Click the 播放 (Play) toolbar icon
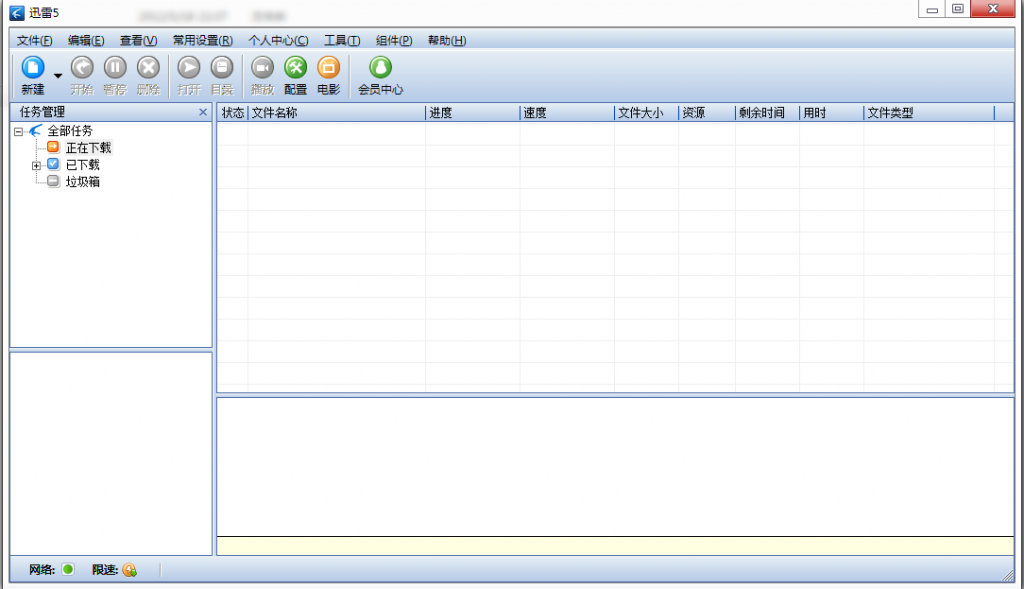This screenshot has width=1024, height=589. 262,68
